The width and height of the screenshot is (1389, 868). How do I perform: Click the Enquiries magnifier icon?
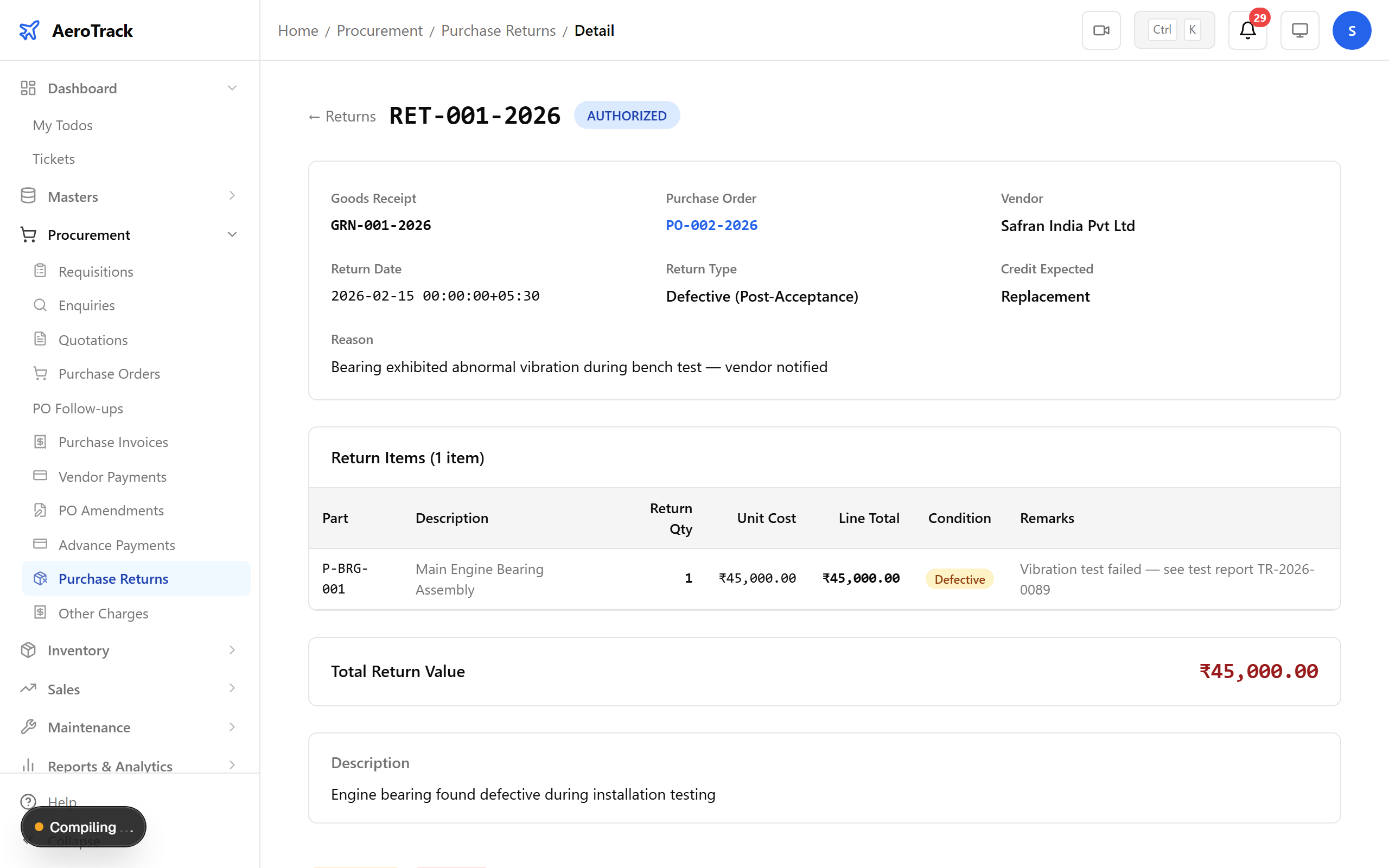tap(40, 305)
